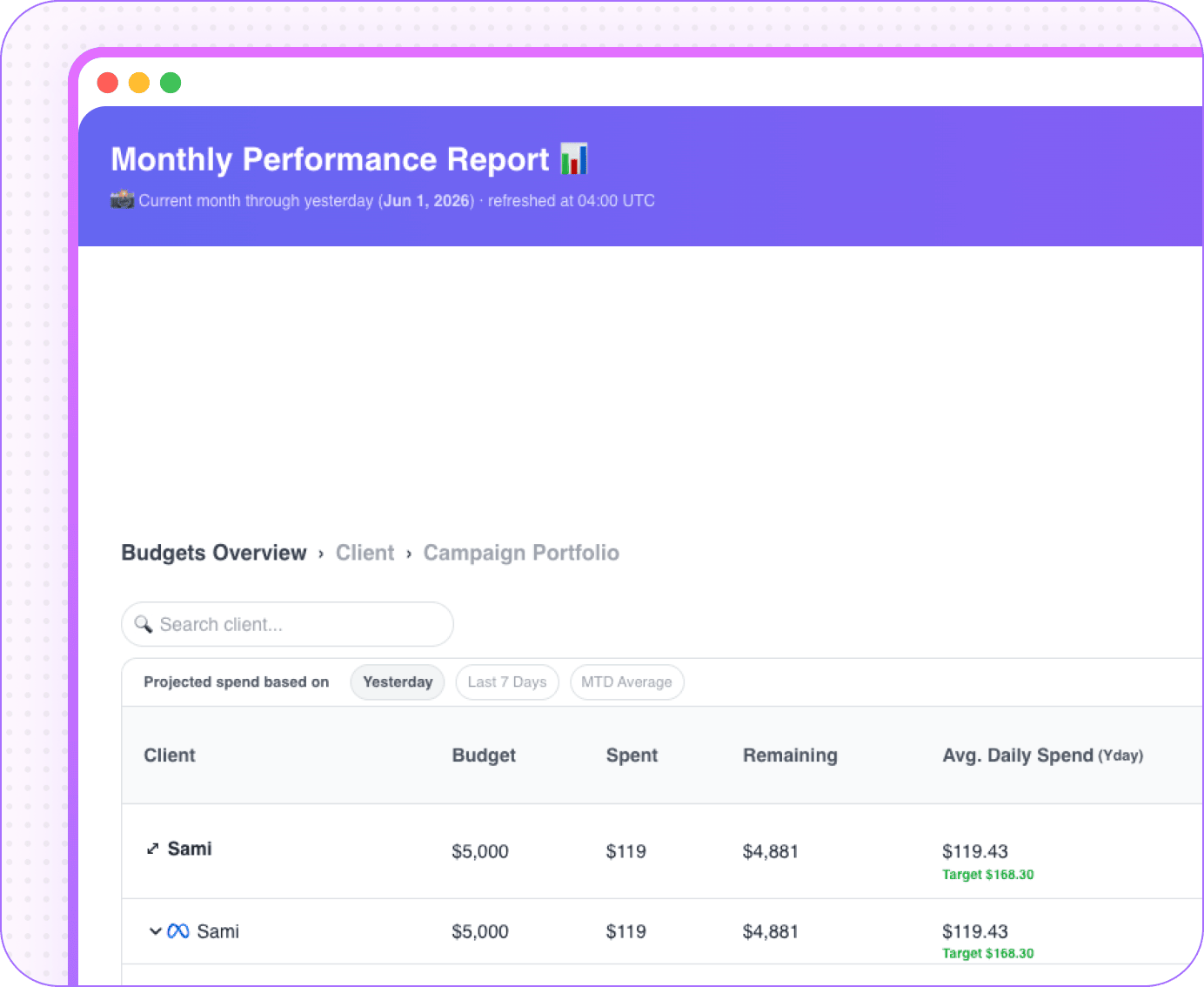The height and width of the screenshot is (987, 1204).
Task: Open the Budgets Overview breadcrumb
Action: 214,553
